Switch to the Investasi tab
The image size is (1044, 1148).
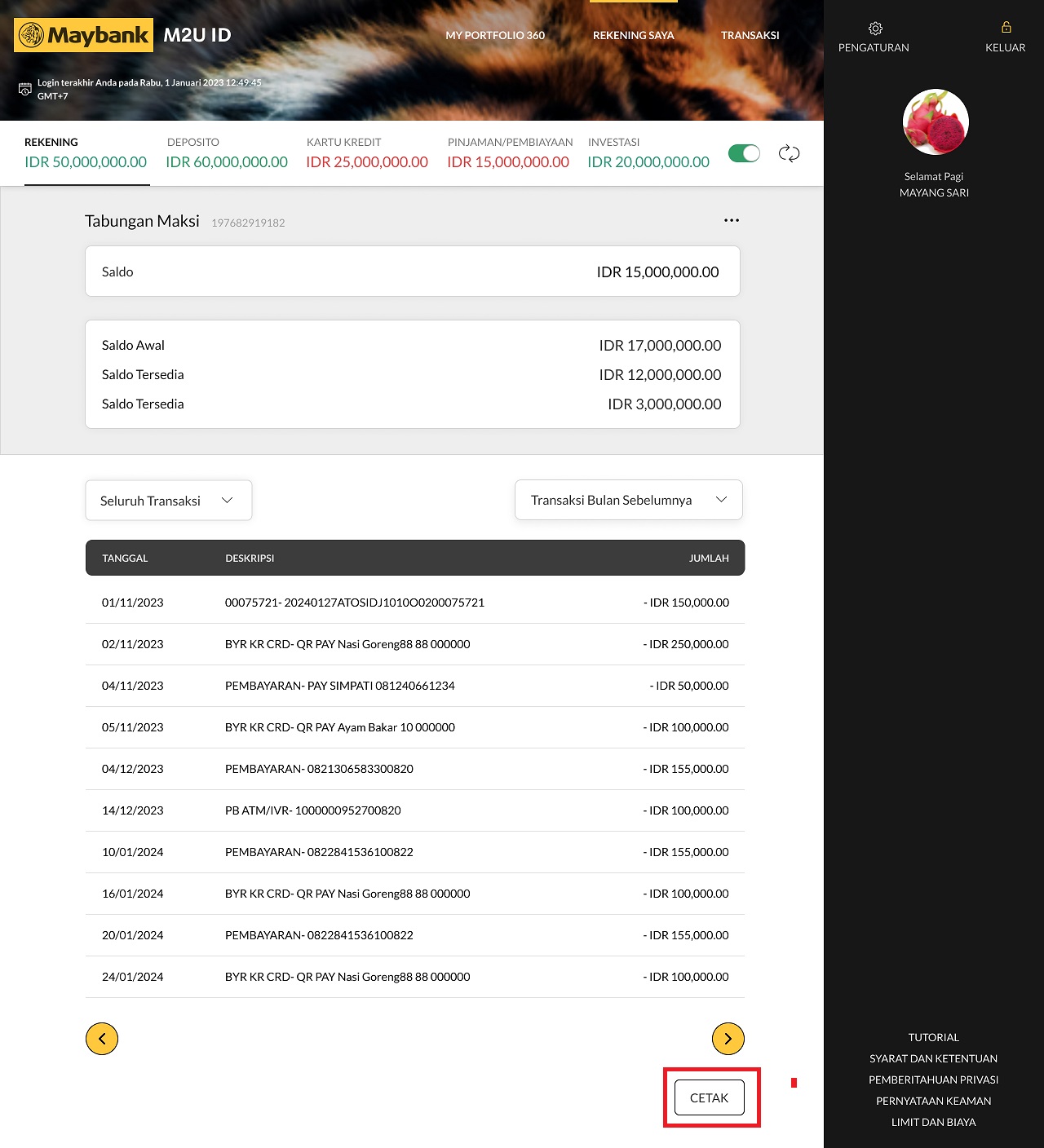(x=648, y=152)
